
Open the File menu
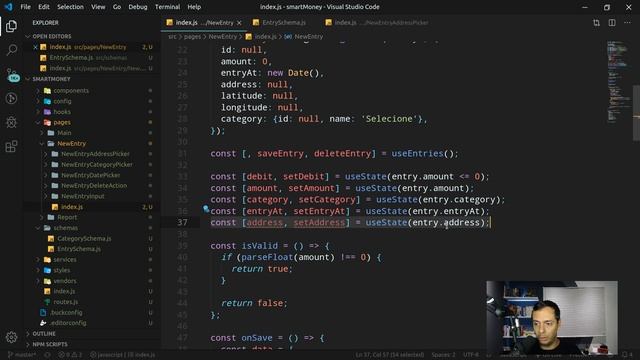coord(25,7)
